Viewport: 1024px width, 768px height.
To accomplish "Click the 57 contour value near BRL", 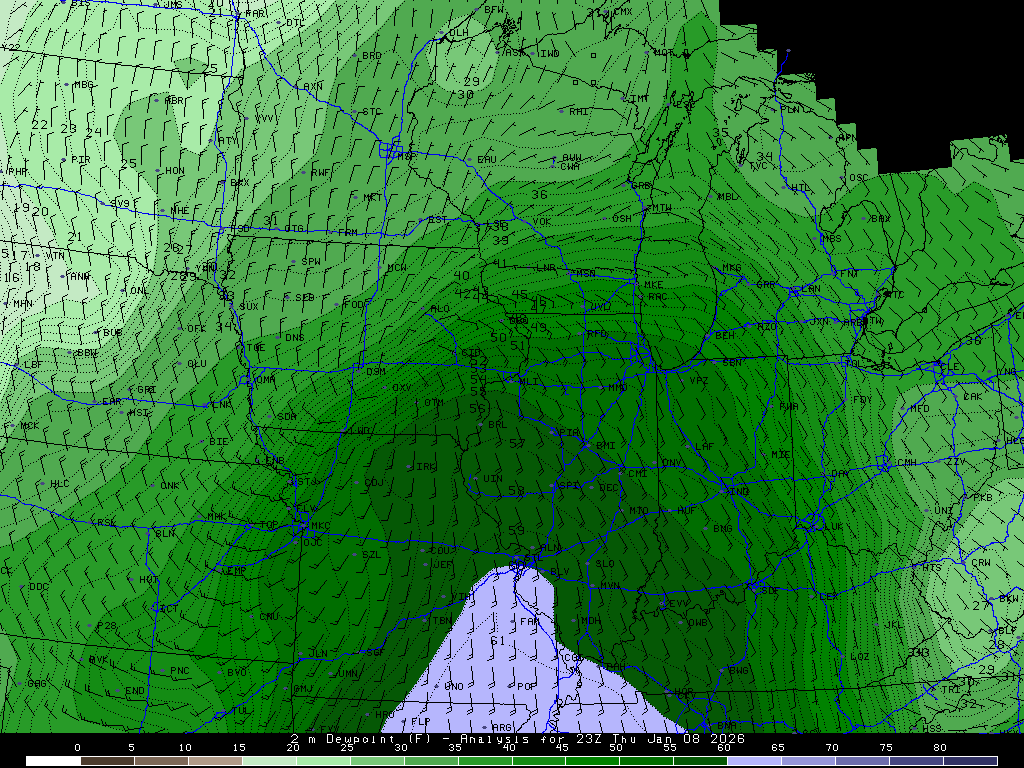I will pos(517,443).
